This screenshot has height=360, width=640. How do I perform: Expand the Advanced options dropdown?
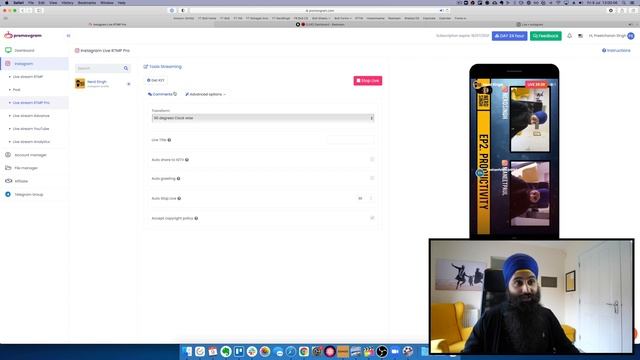(205, 94)
